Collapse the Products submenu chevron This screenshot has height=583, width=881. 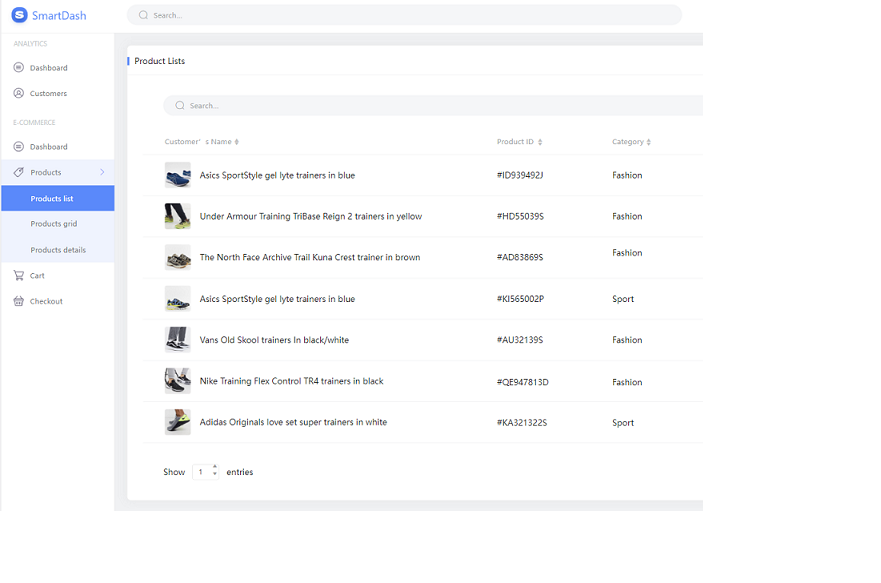(x=102, y=173)
